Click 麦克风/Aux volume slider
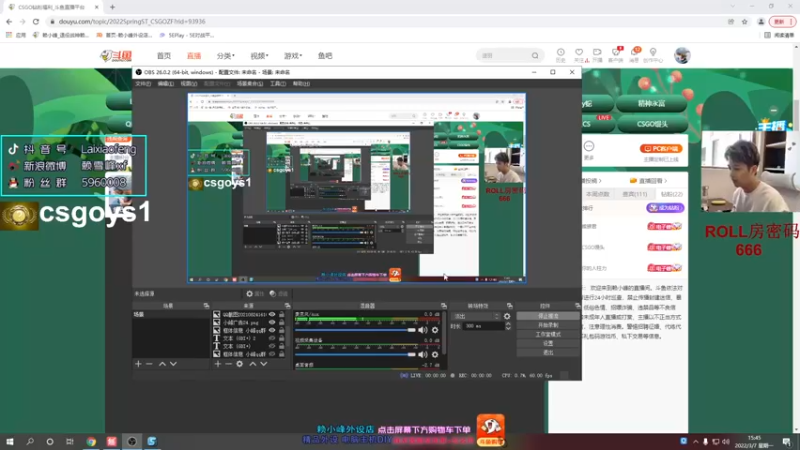 [x=355, y=330]
